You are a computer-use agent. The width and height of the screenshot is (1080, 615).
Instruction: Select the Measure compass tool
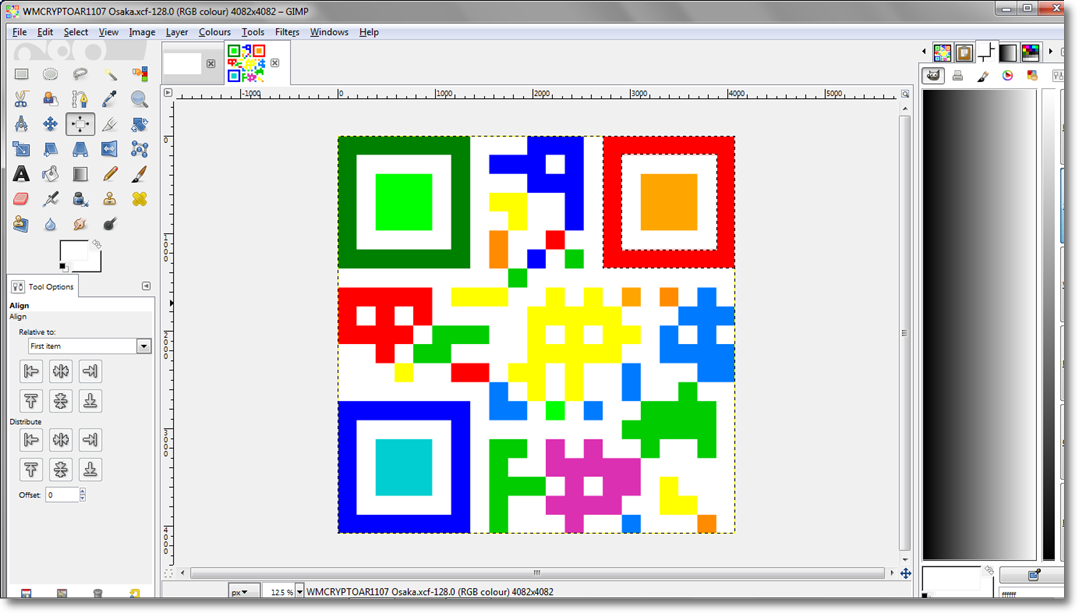[21, 124]
